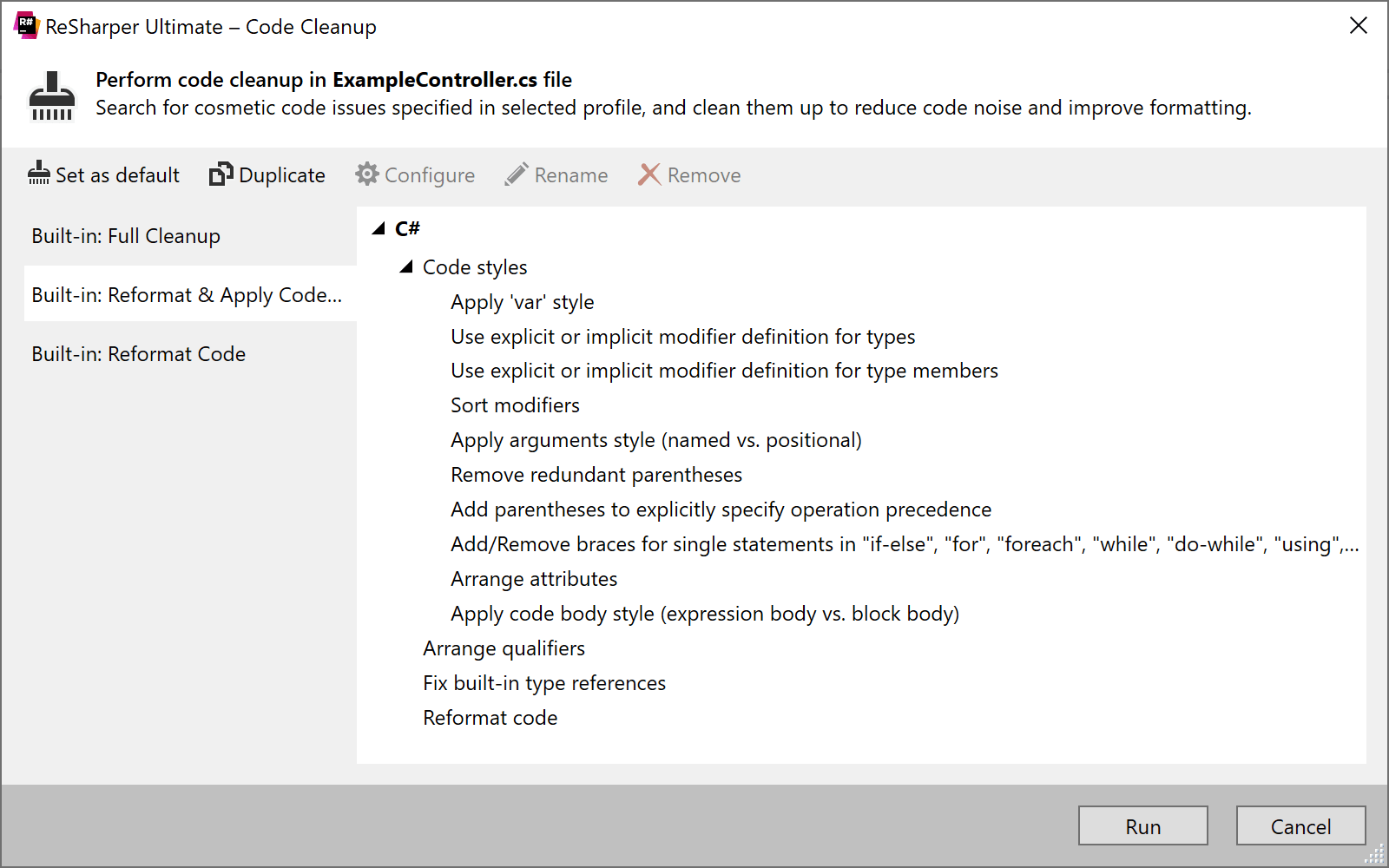Select the C# root tree item
This screenshot has width=1389, height=868.
click(407, 228)
